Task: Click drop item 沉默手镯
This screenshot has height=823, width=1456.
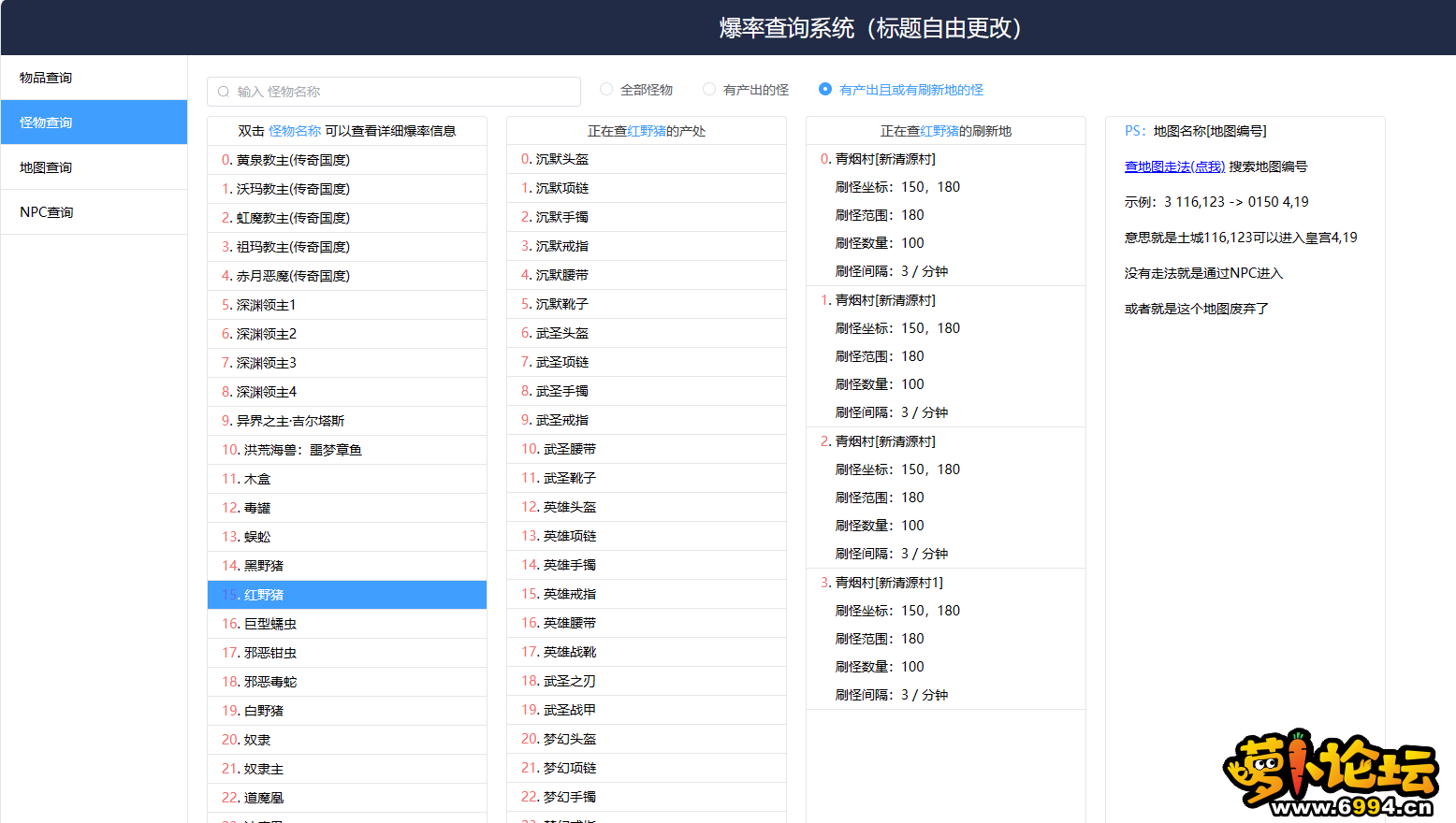Action: tap(647, 217)
